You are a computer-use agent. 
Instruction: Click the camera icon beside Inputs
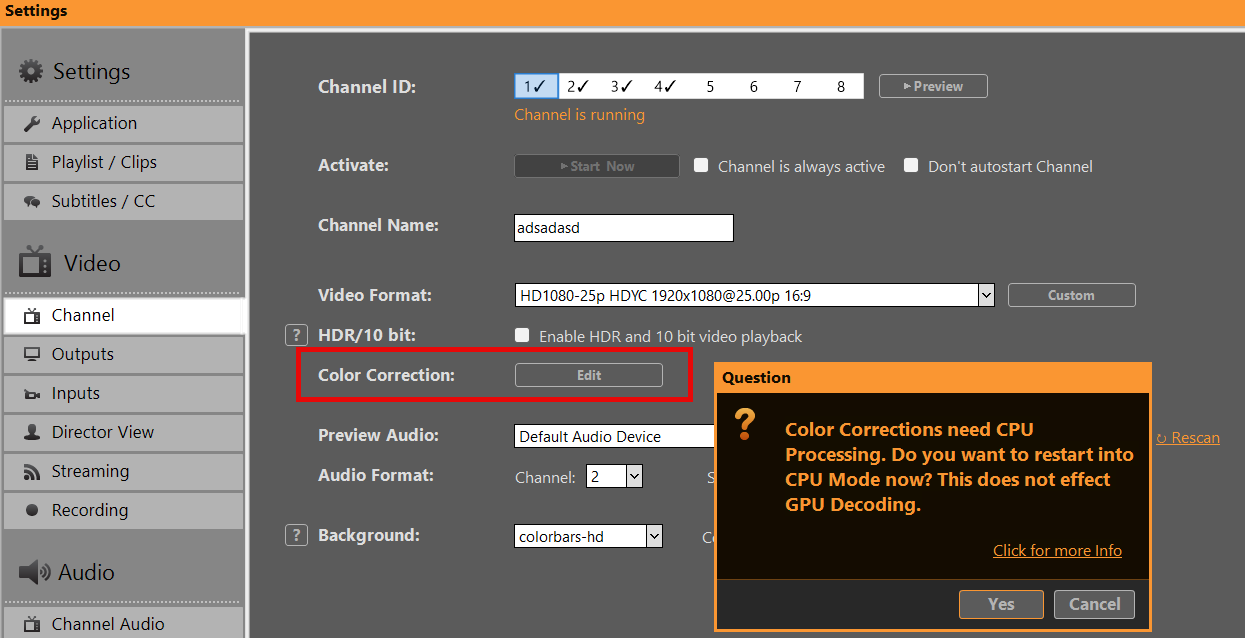[32, 394]
